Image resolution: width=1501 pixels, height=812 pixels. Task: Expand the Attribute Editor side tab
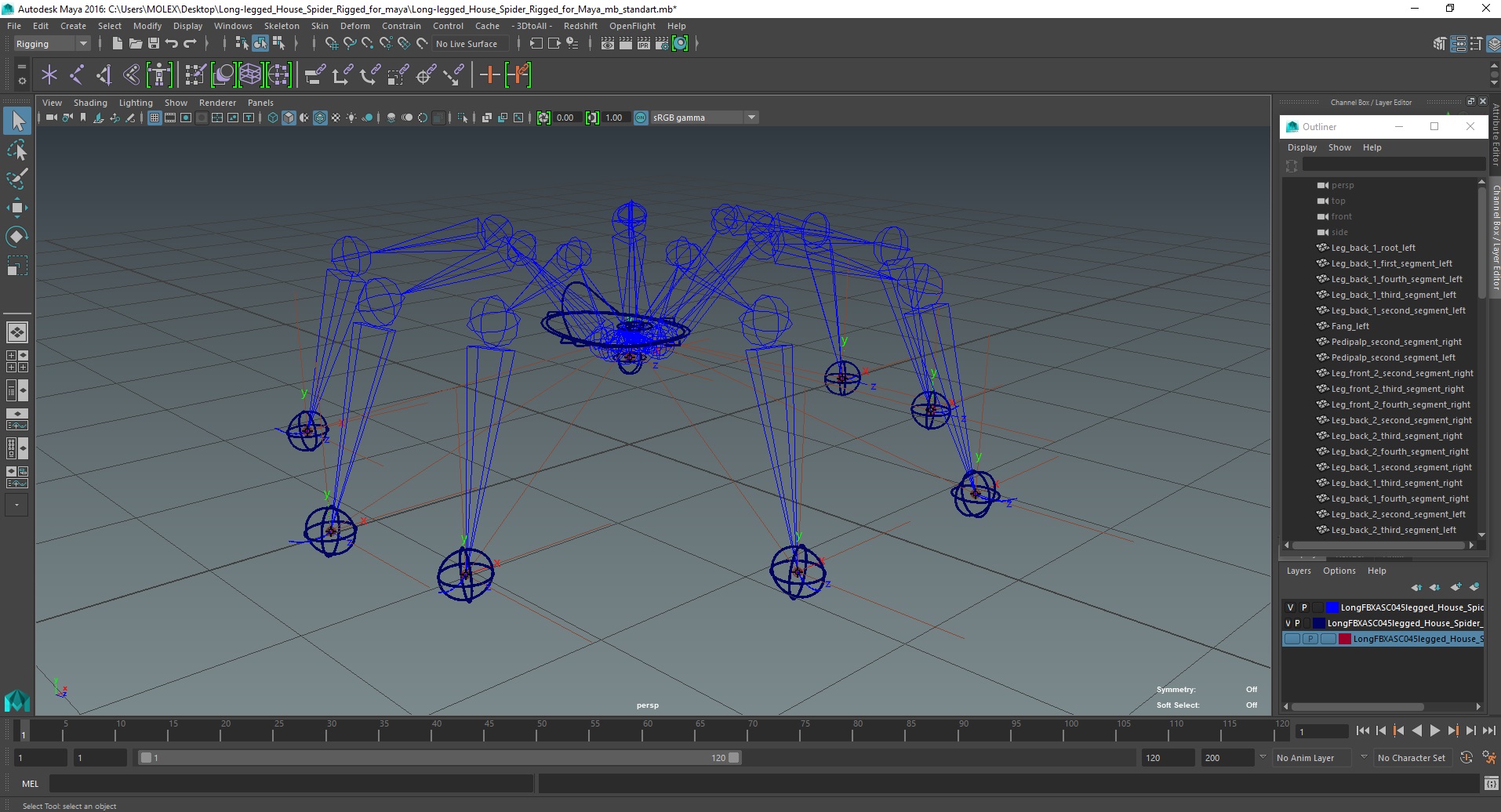(x=1496, y=134)
